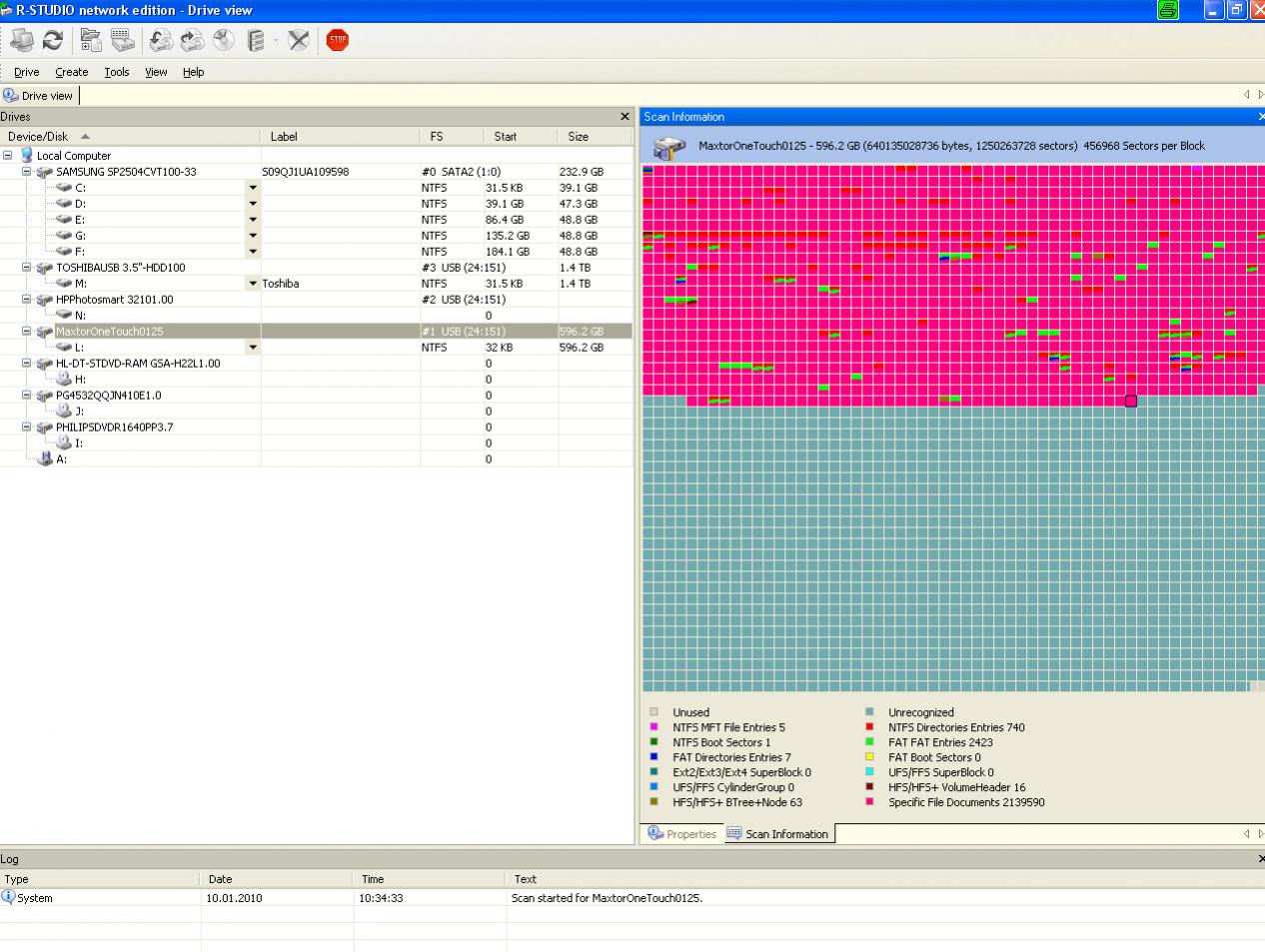The image size is (1265, 952).
Task: Click the Scan toolbar icon
Action: coord(123,40)
